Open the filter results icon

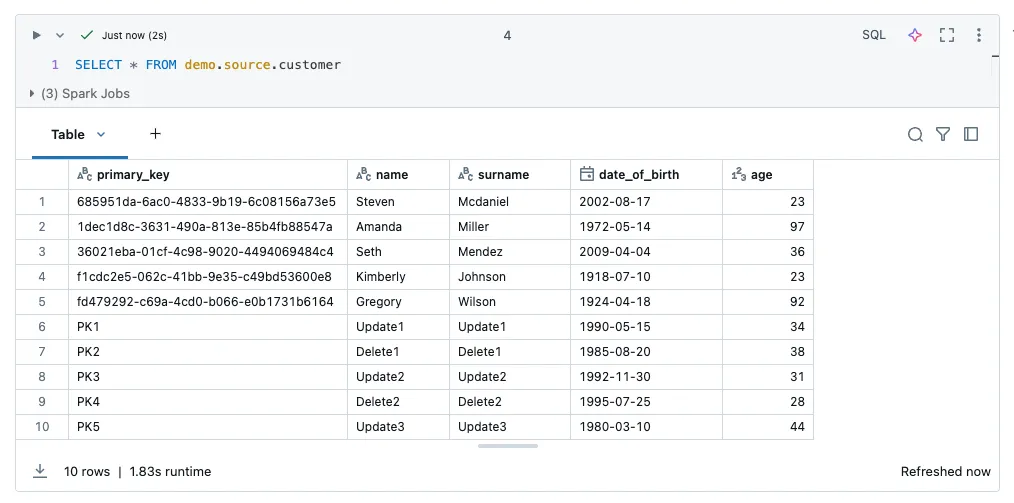[x=942, y=135]
